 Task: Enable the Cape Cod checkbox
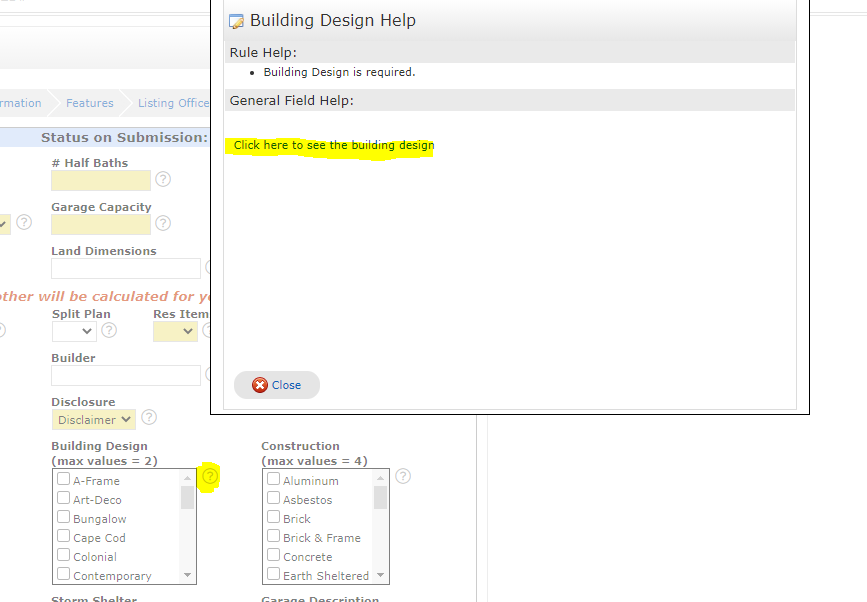point(64,537)
